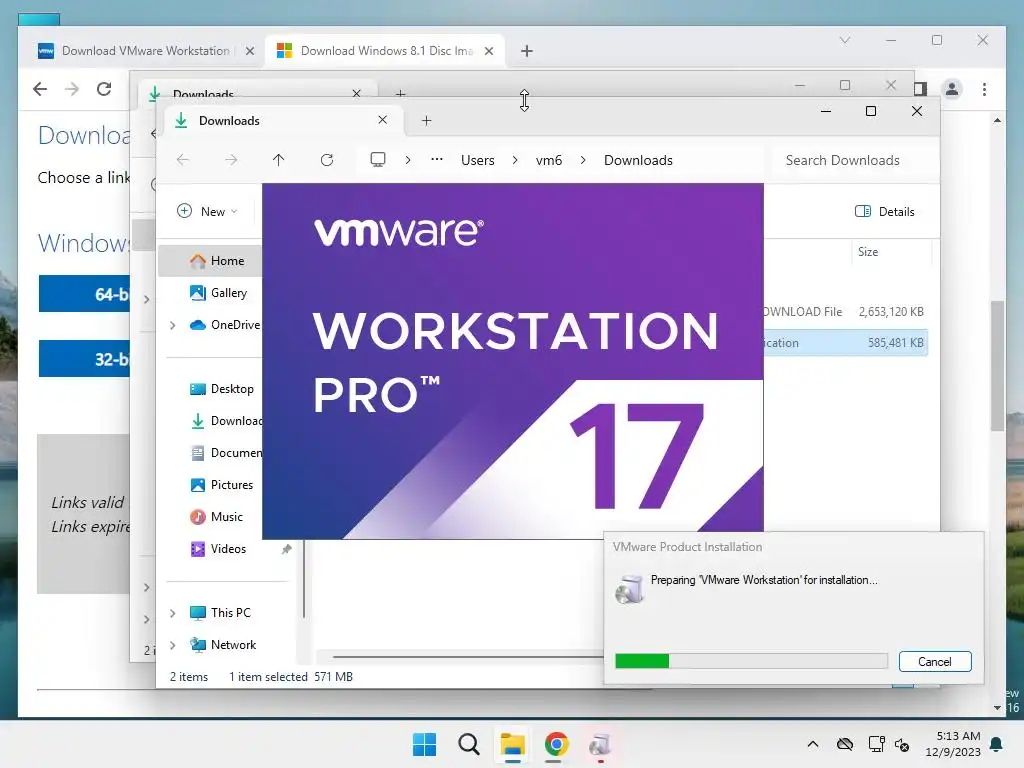Click Chrome's forward button

pos(72,89)
